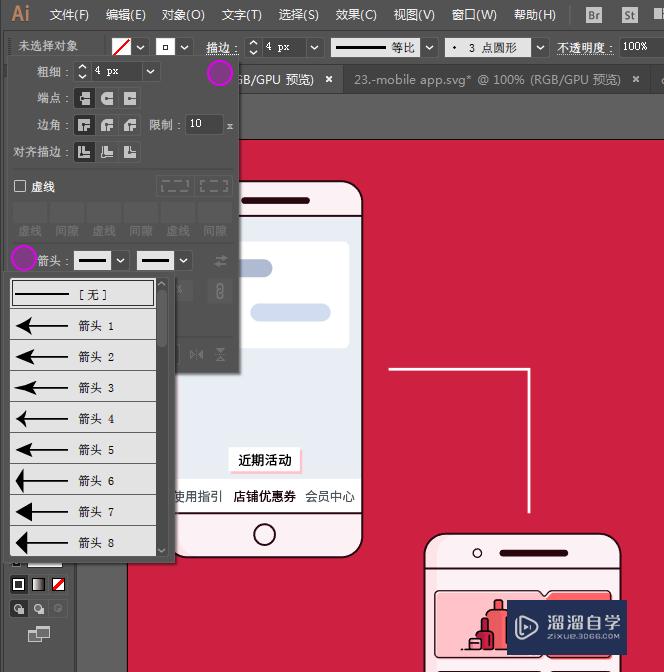This screenshot has height=672, width=664.
Task: Select the projecting cap endpoint icon
Action: [x=130, y=98]
